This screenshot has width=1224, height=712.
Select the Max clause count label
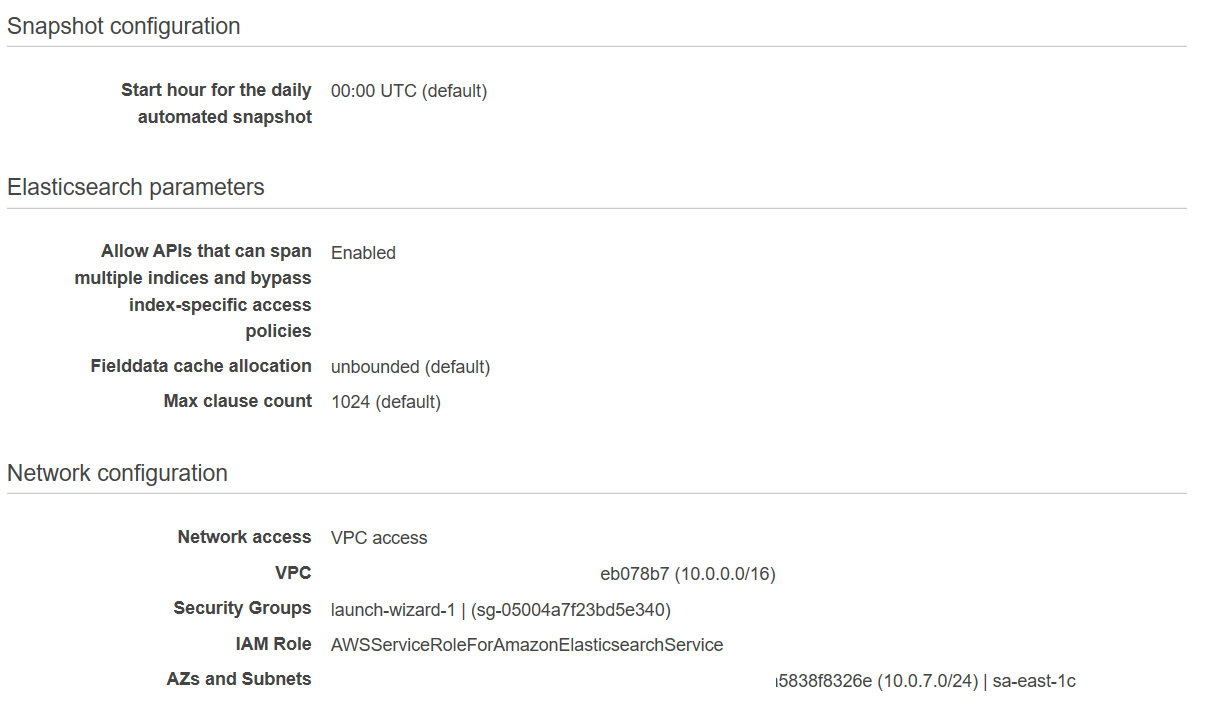(238, 401)
